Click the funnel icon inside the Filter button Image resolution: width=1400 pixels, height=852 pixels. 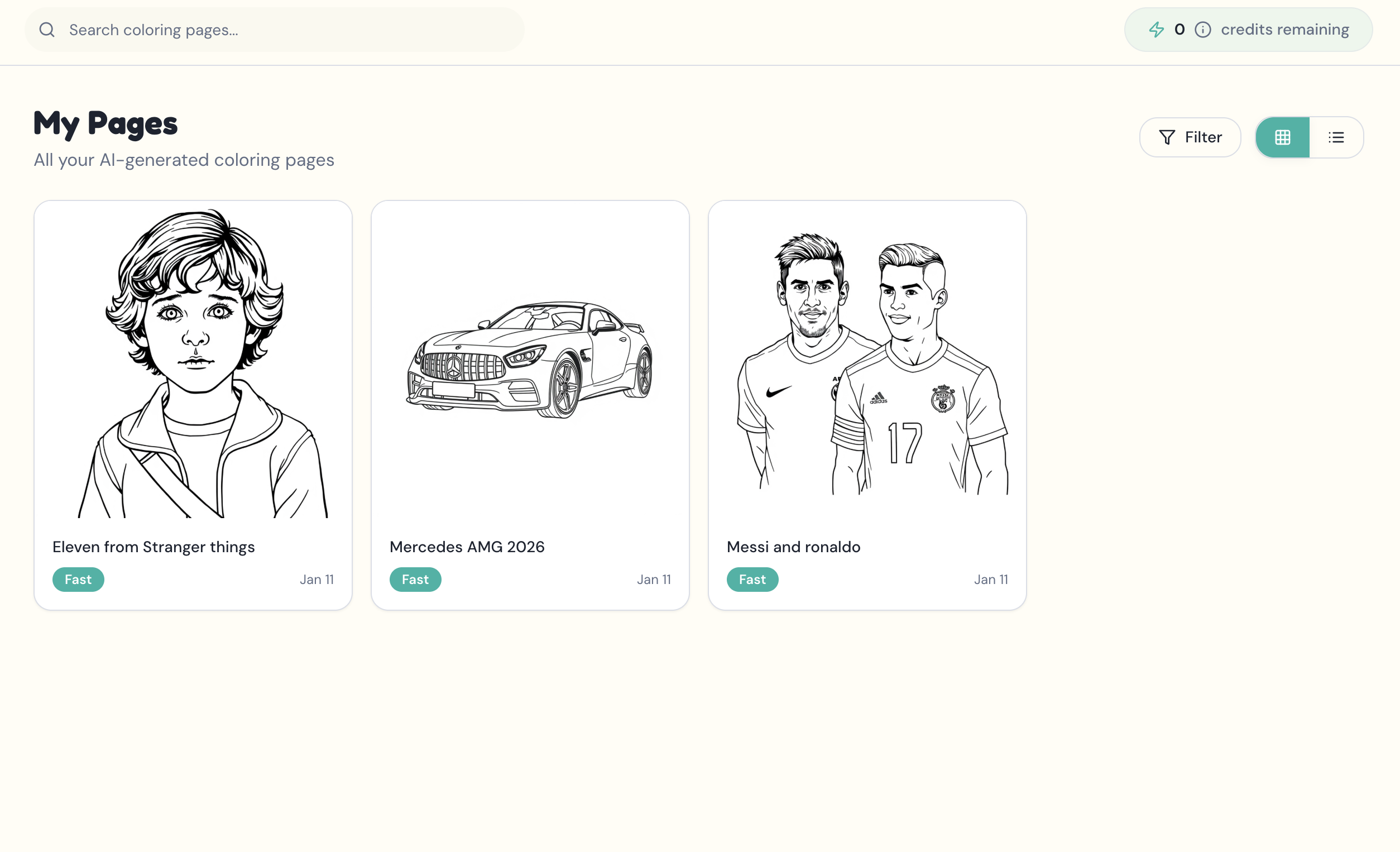click(1167, 137)
